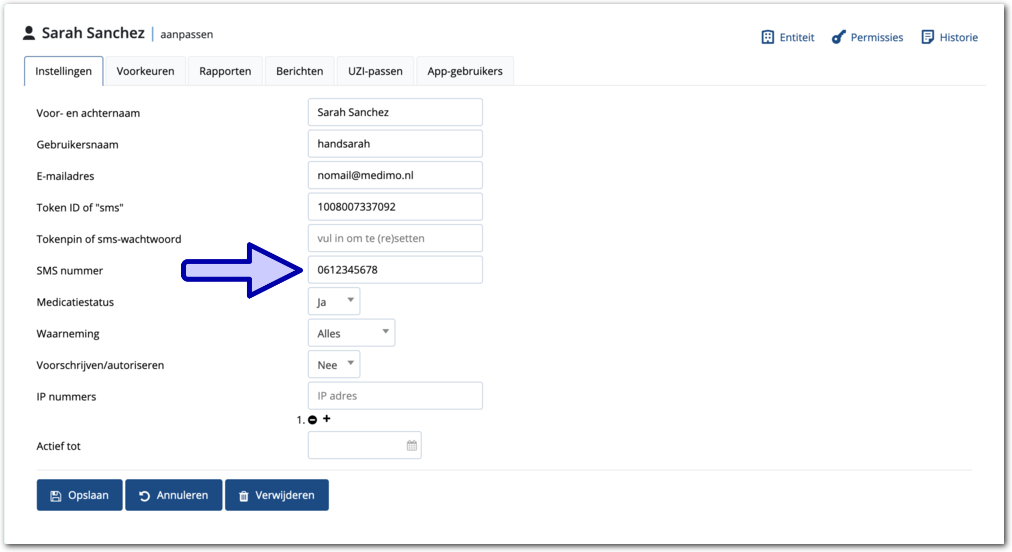1012x552 pixels.
Task: Click the Permissies key icon
Action: [839, 37]
